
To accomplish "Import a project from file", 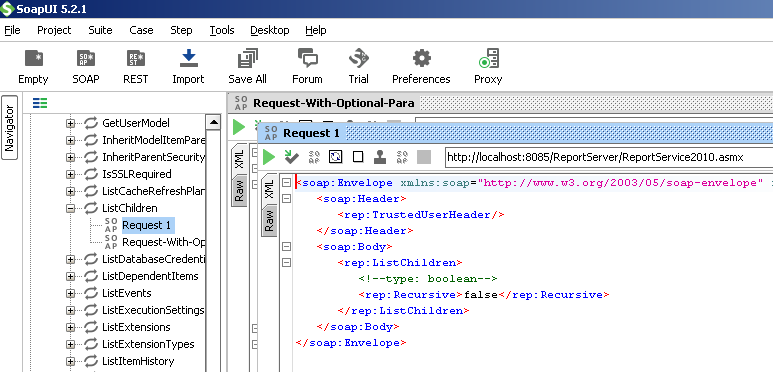I will [188, 67].
